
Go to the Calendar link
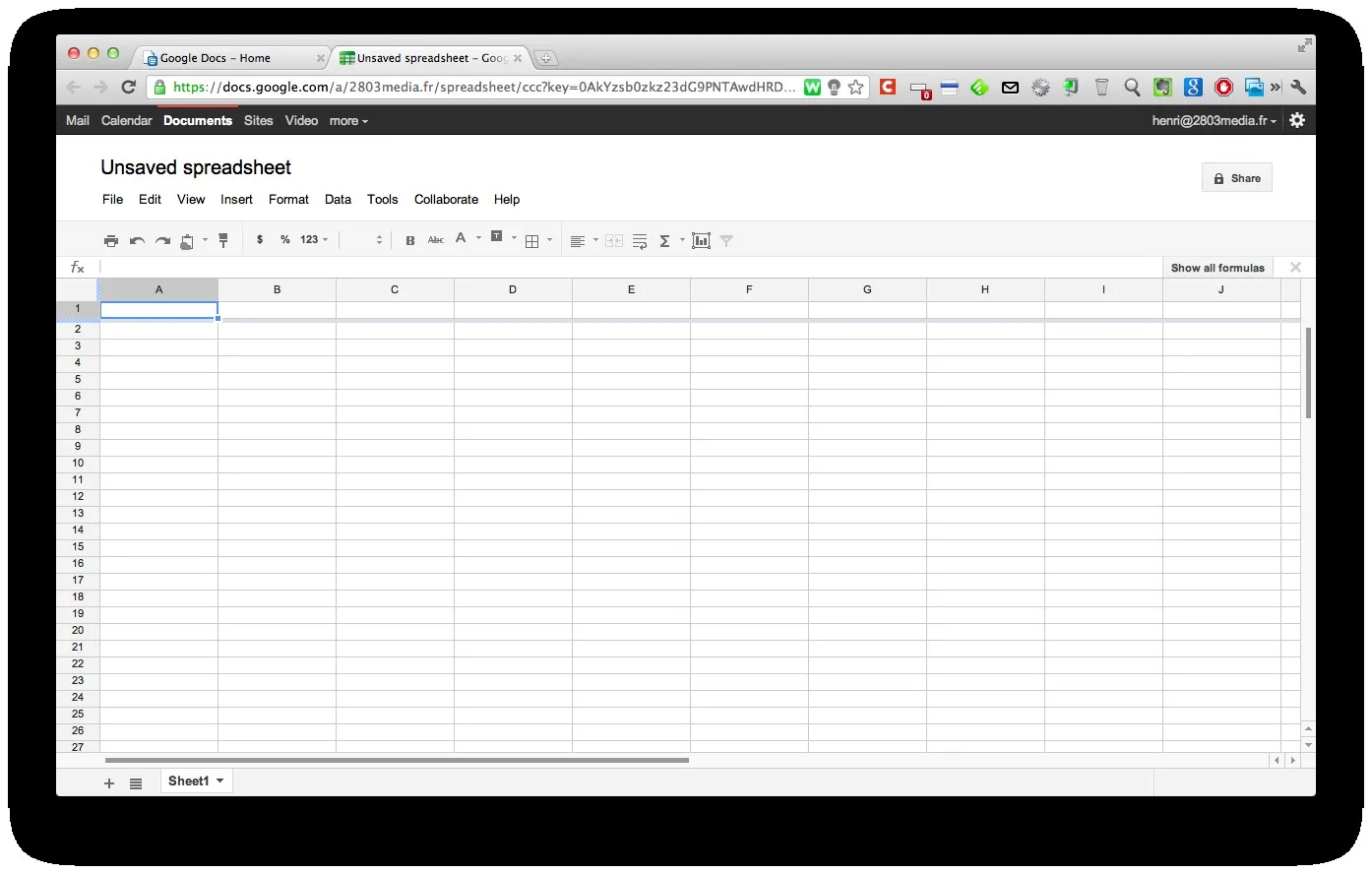coord(127,121)
